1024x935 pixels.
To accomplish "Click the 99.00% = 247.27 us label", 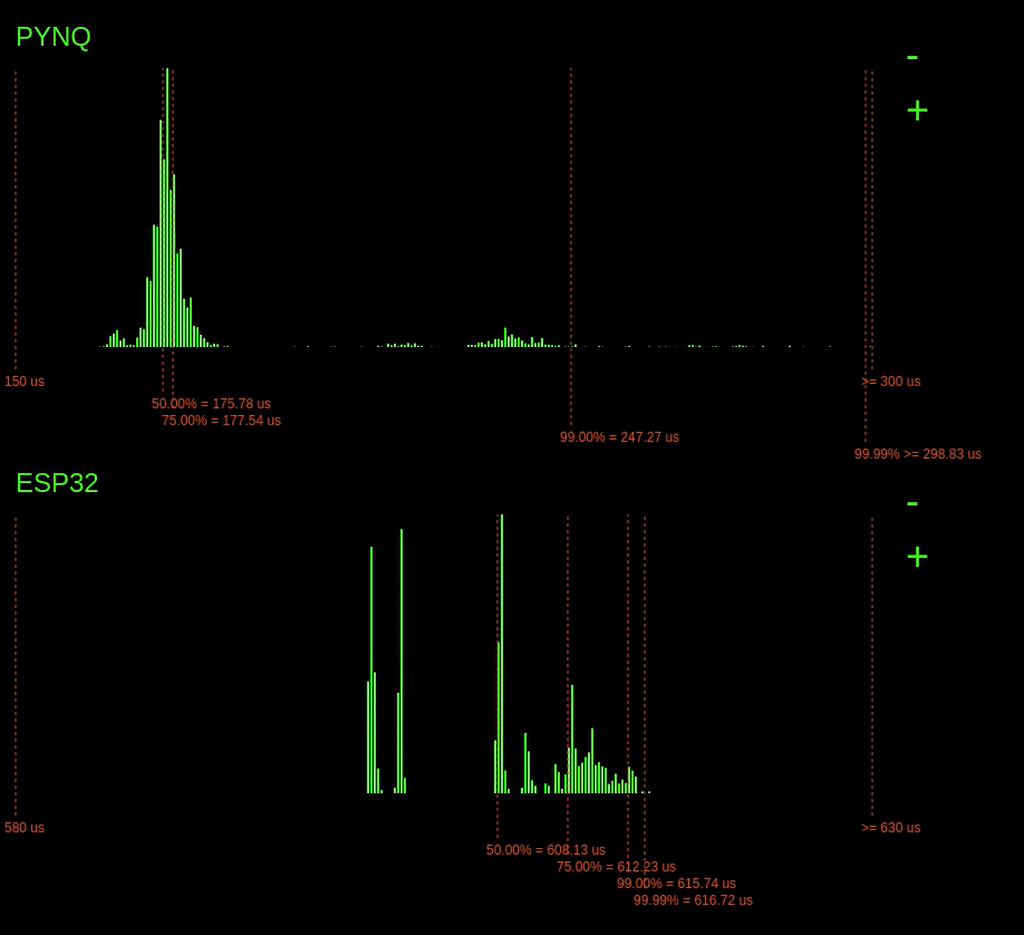I will coord(619,437).
